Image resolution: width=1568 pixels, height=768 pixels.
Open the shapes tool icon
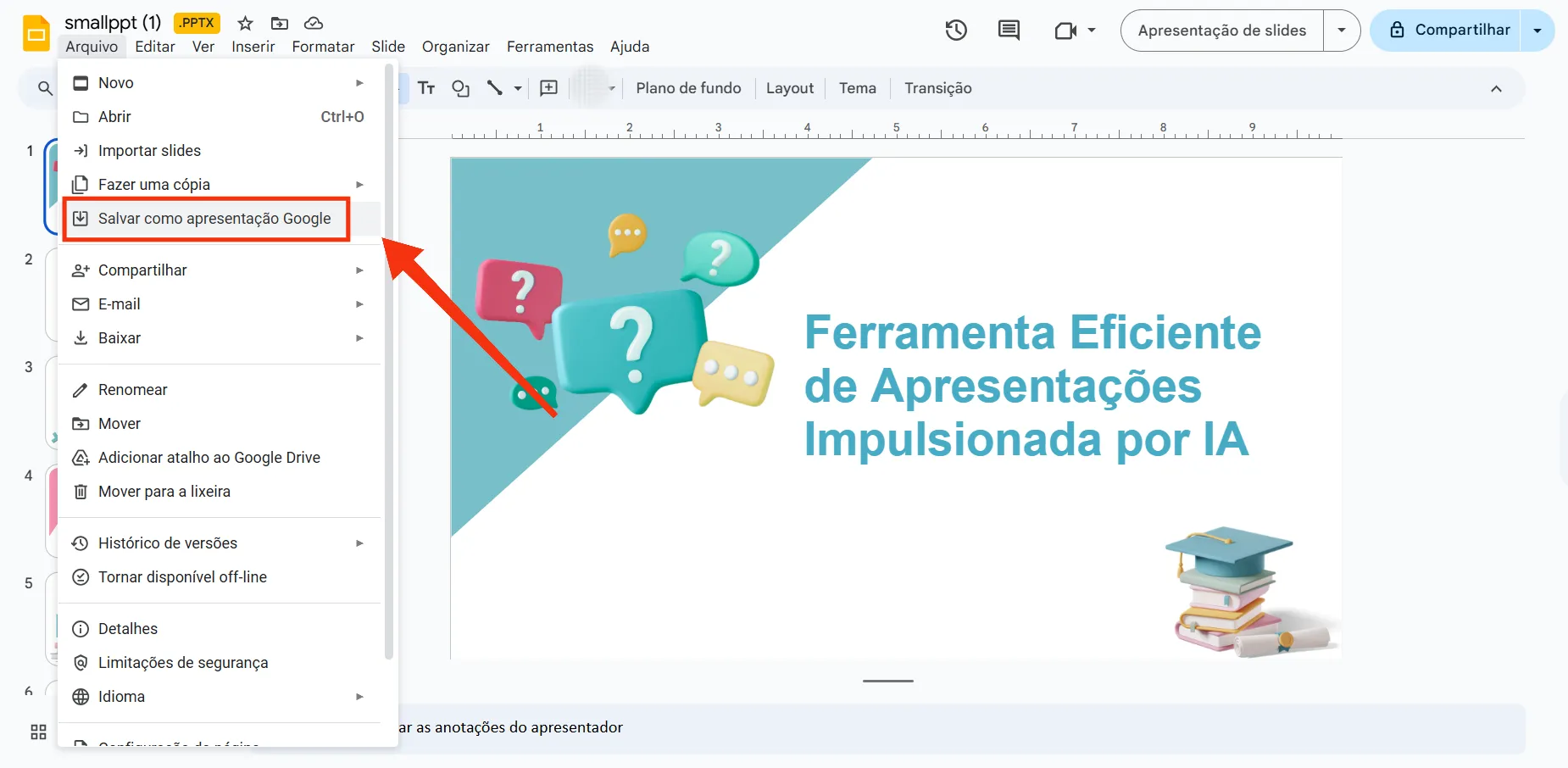click(460, 87)
